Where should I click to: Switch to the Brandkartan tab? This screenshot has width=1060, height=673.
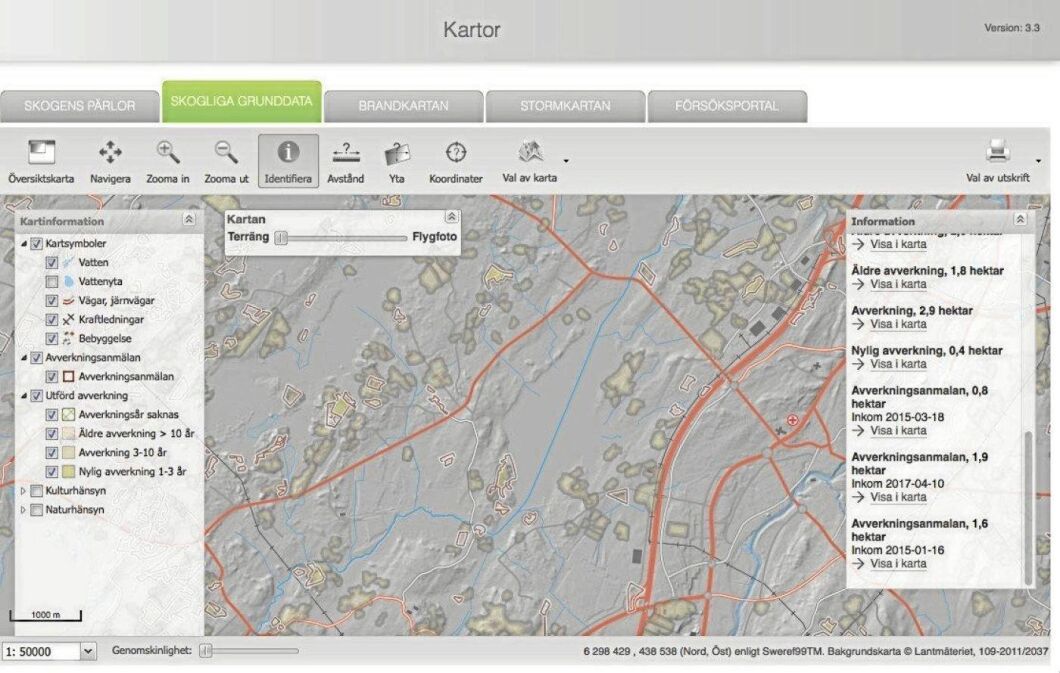(x=403, y=105)
